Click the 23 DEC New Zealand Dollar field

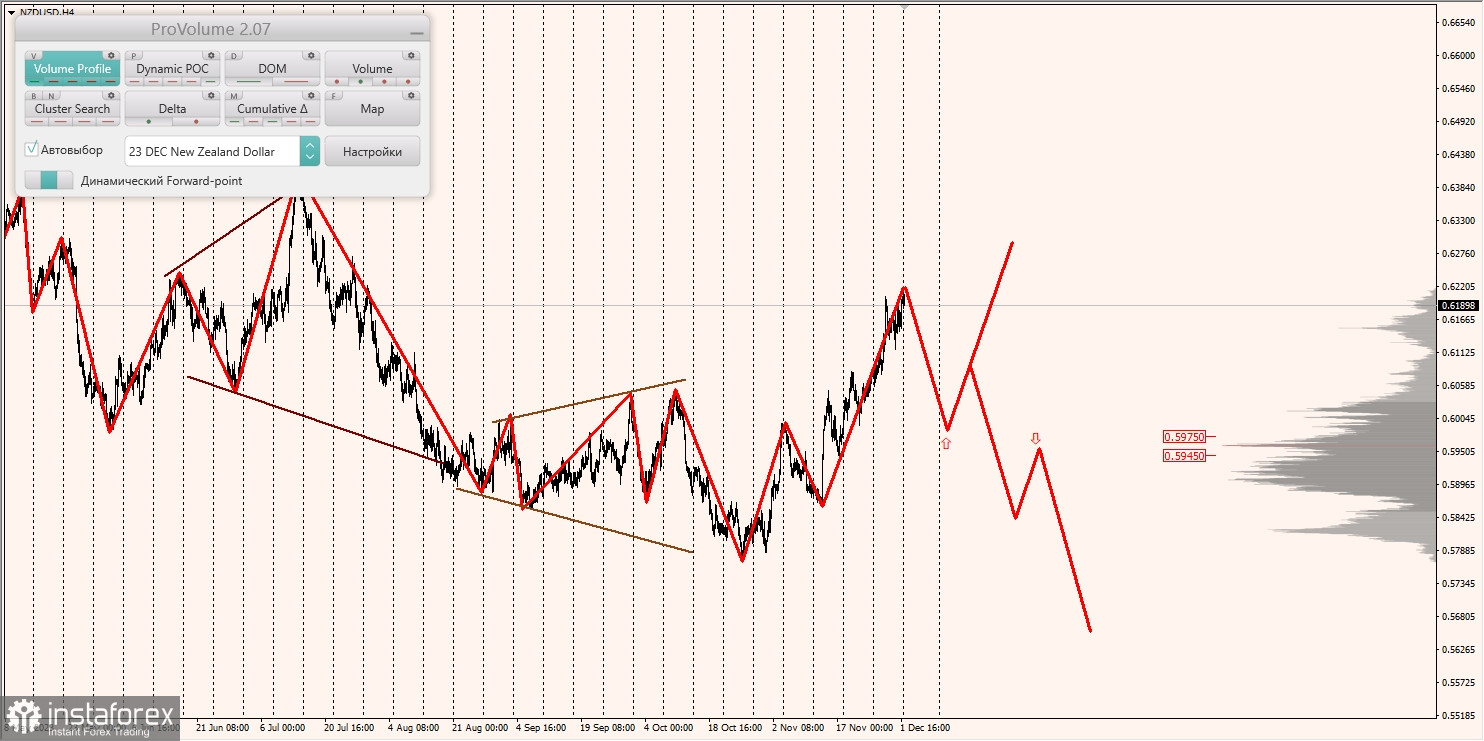coord(212,151)
